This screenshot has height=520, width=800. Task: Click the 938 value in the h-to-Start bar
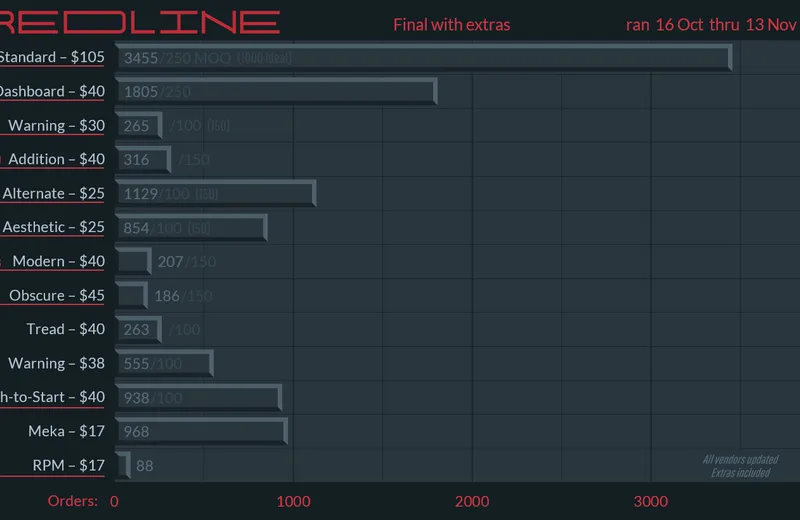[x=136, y=398]
